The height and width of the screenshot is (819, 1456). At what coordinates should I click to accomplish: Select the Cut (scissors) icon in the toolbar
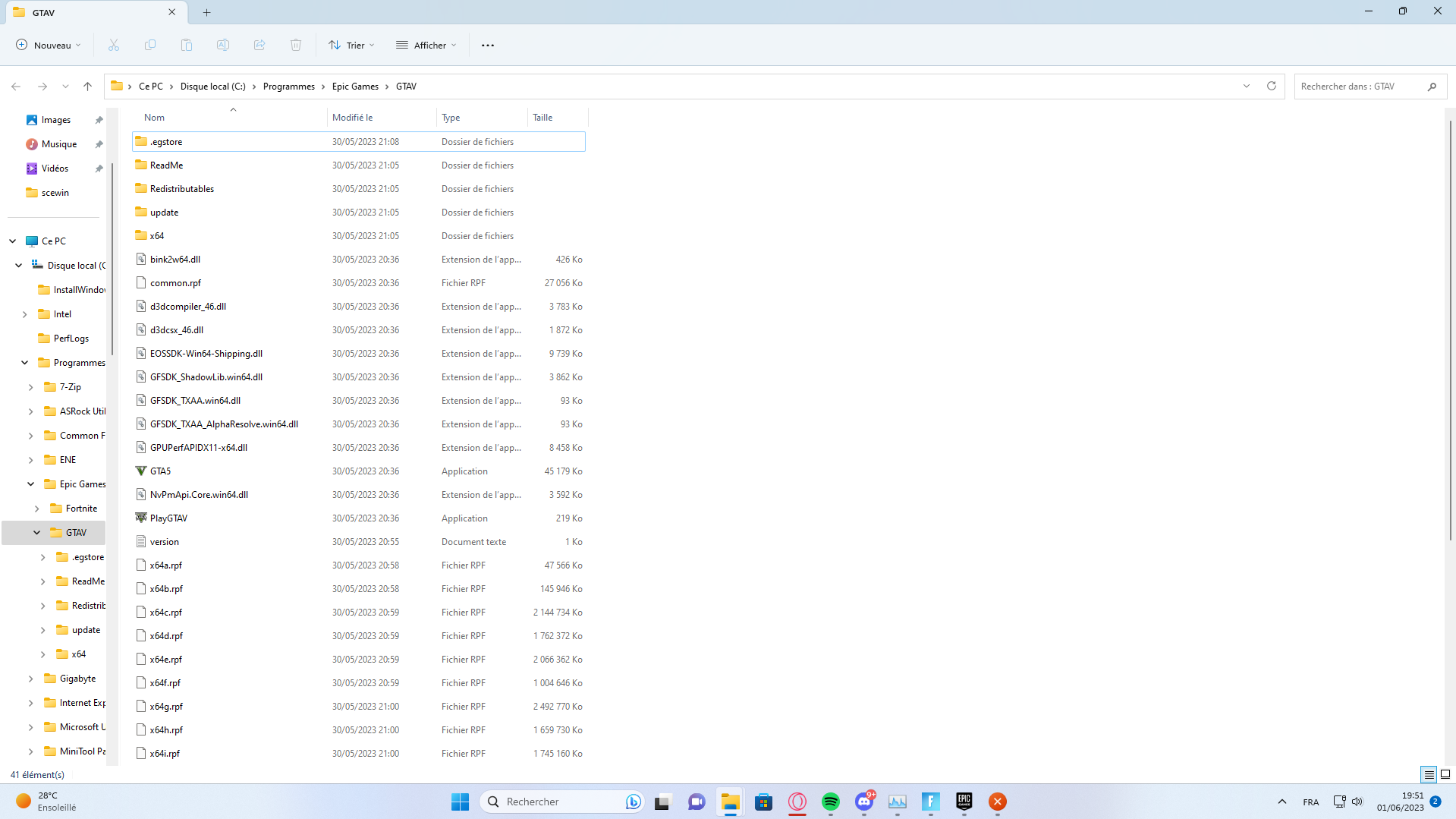coord(113,45)
